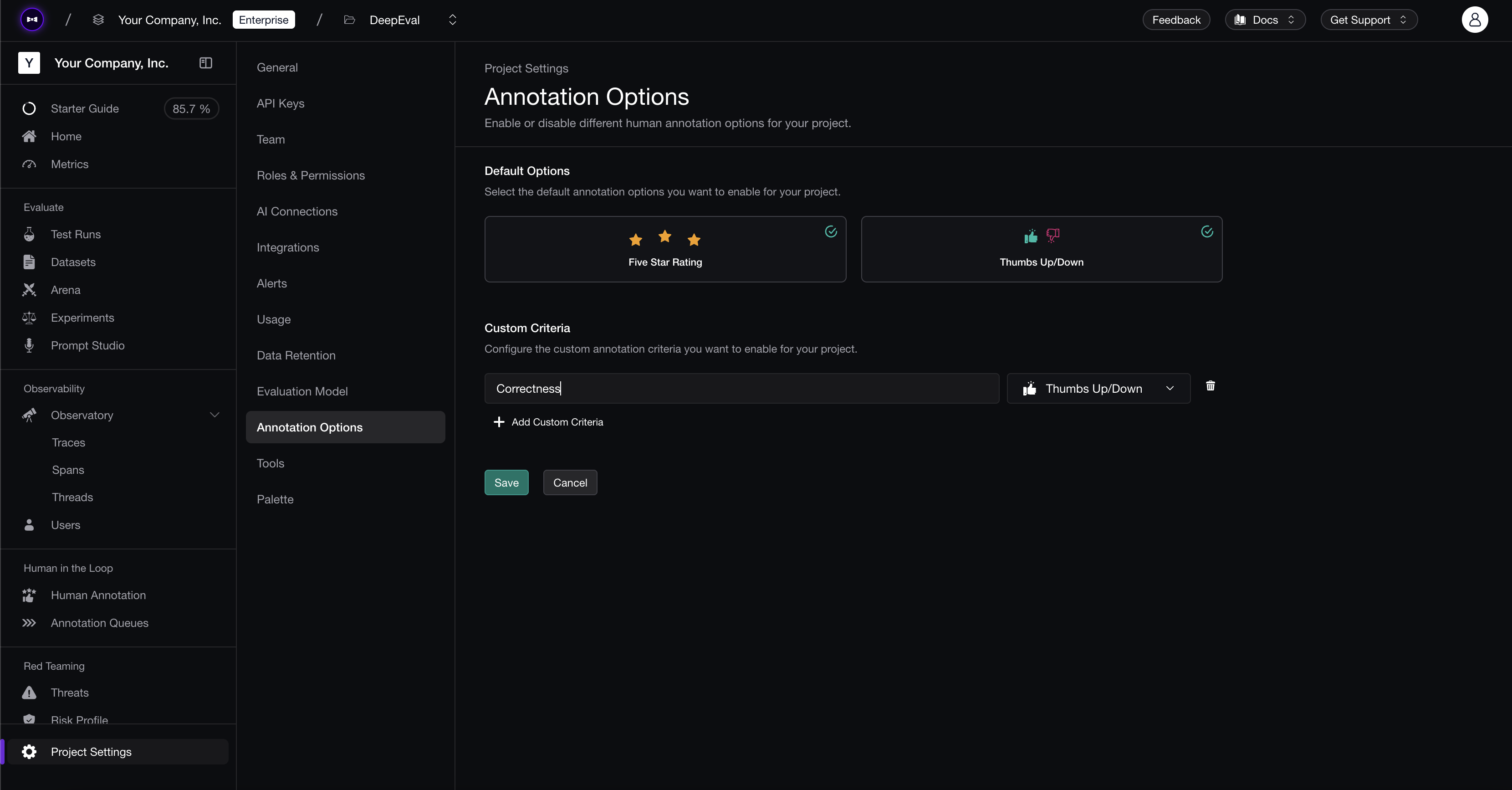This screenshot has height=790, width=1512.
Task: Click the Prompt Studio microphone icon
Action: 29,345
